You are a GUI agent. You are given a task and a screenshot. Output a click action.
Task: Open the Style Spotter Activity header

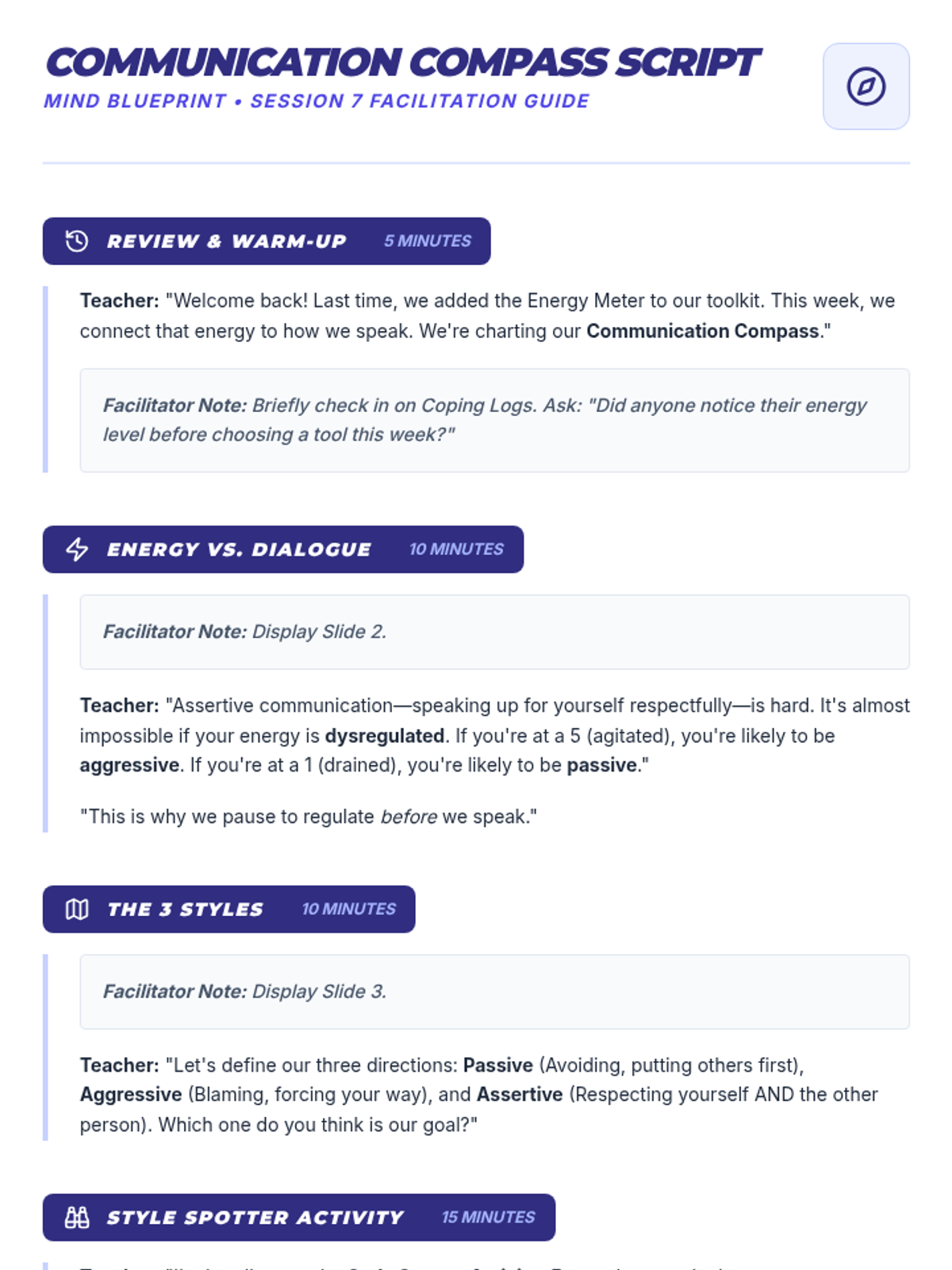click(x=299, y=1218)
